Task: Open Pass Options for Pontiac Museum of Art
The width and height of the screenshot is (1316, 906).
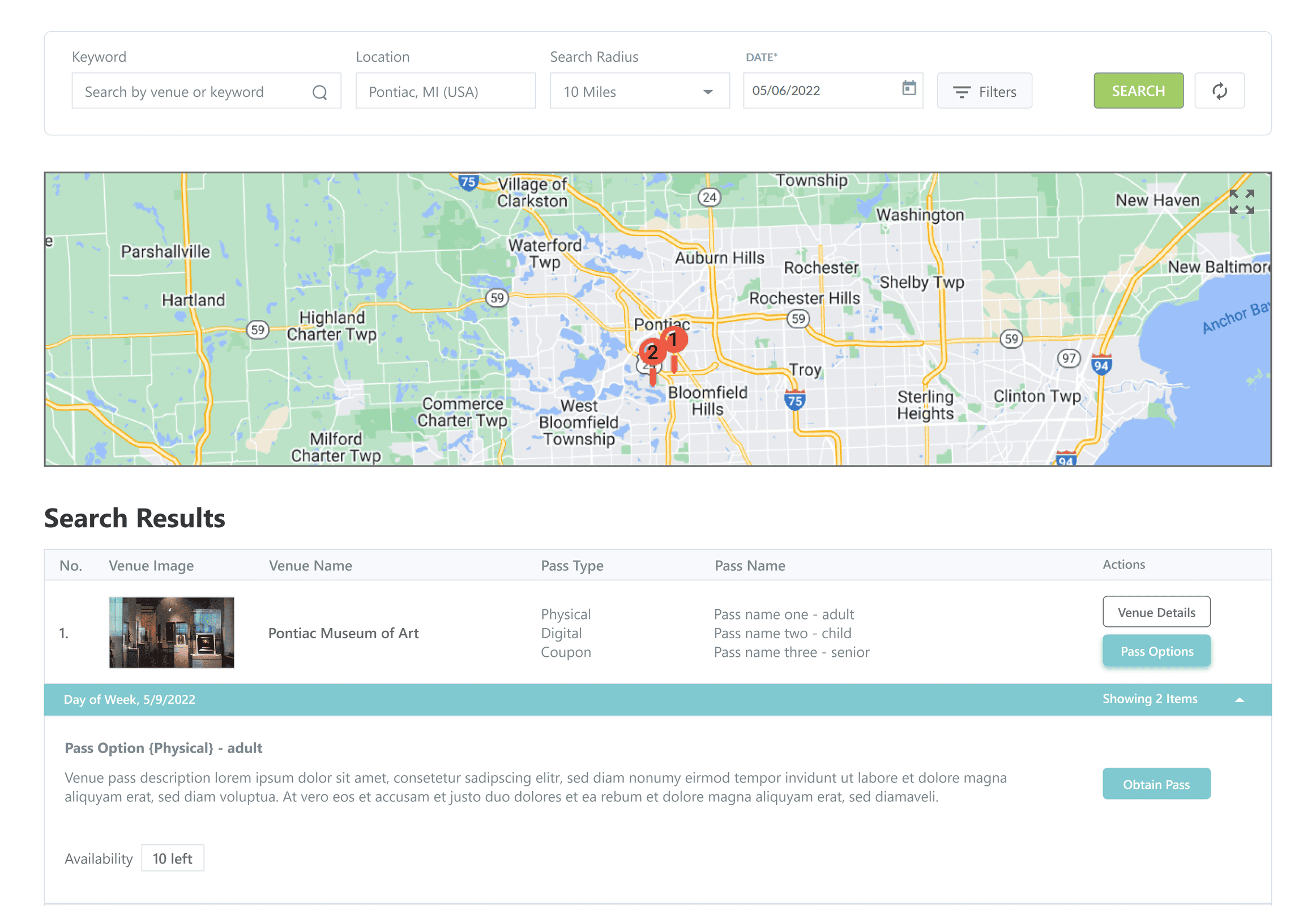Action: 1156,651
